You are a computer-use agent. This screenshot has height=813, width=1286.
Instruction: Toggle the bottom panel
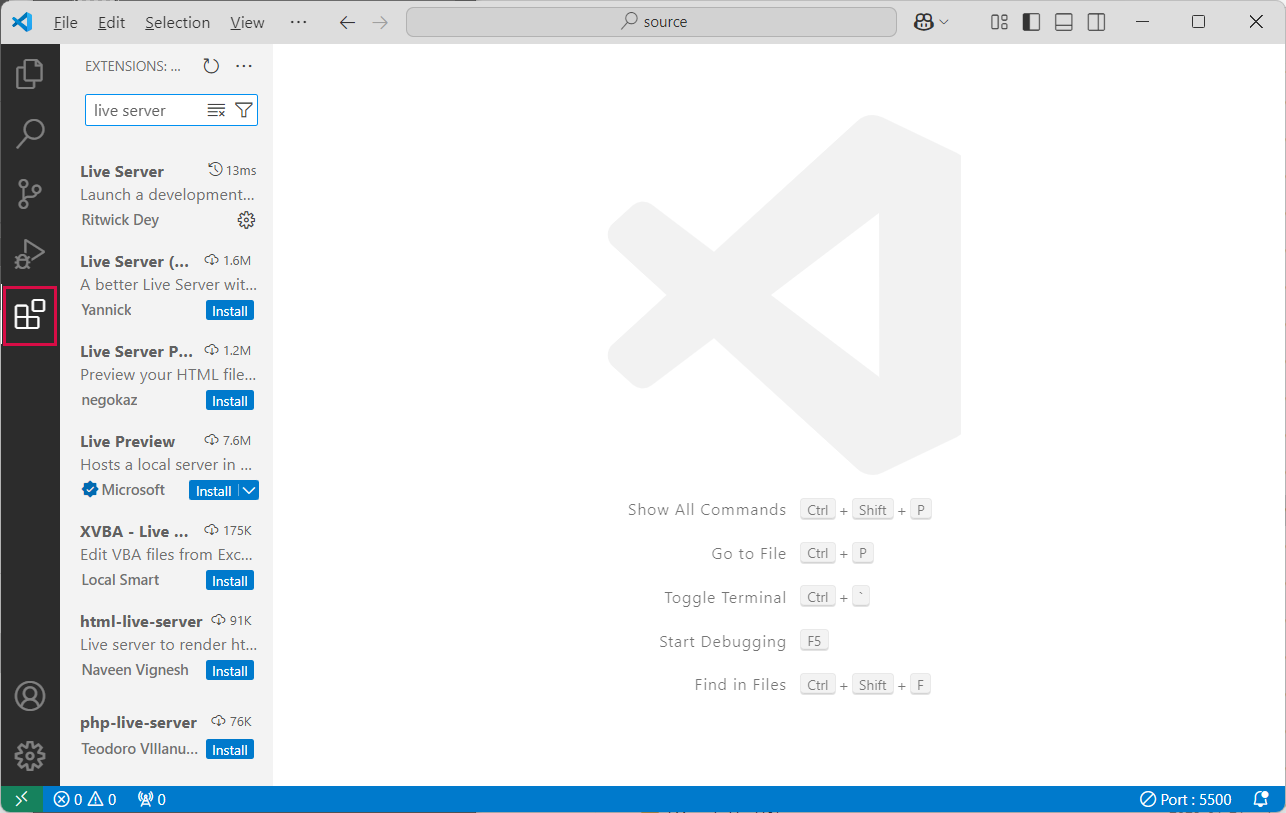click(1064, 22)
